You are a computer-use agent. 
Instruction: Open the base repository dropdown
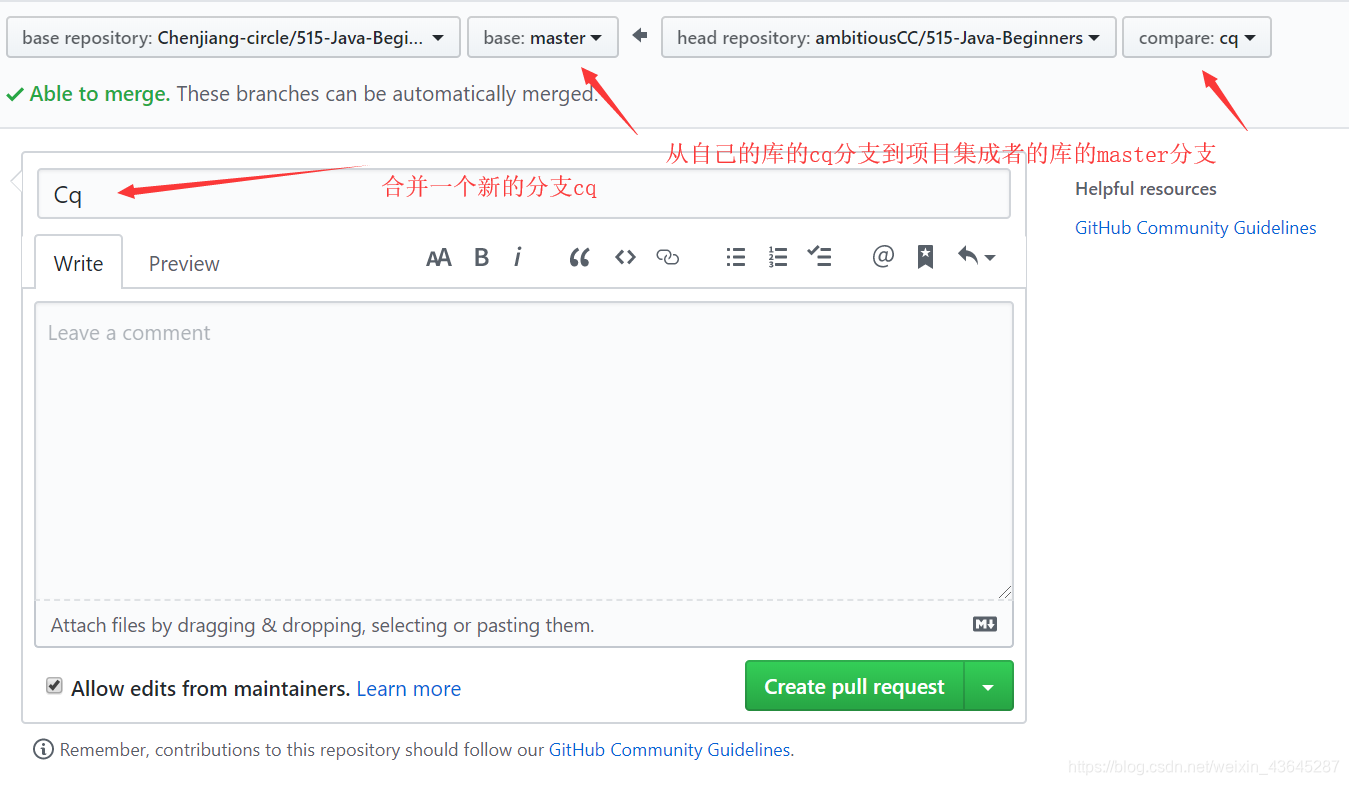pyautogui.click(x=233, y=37)
